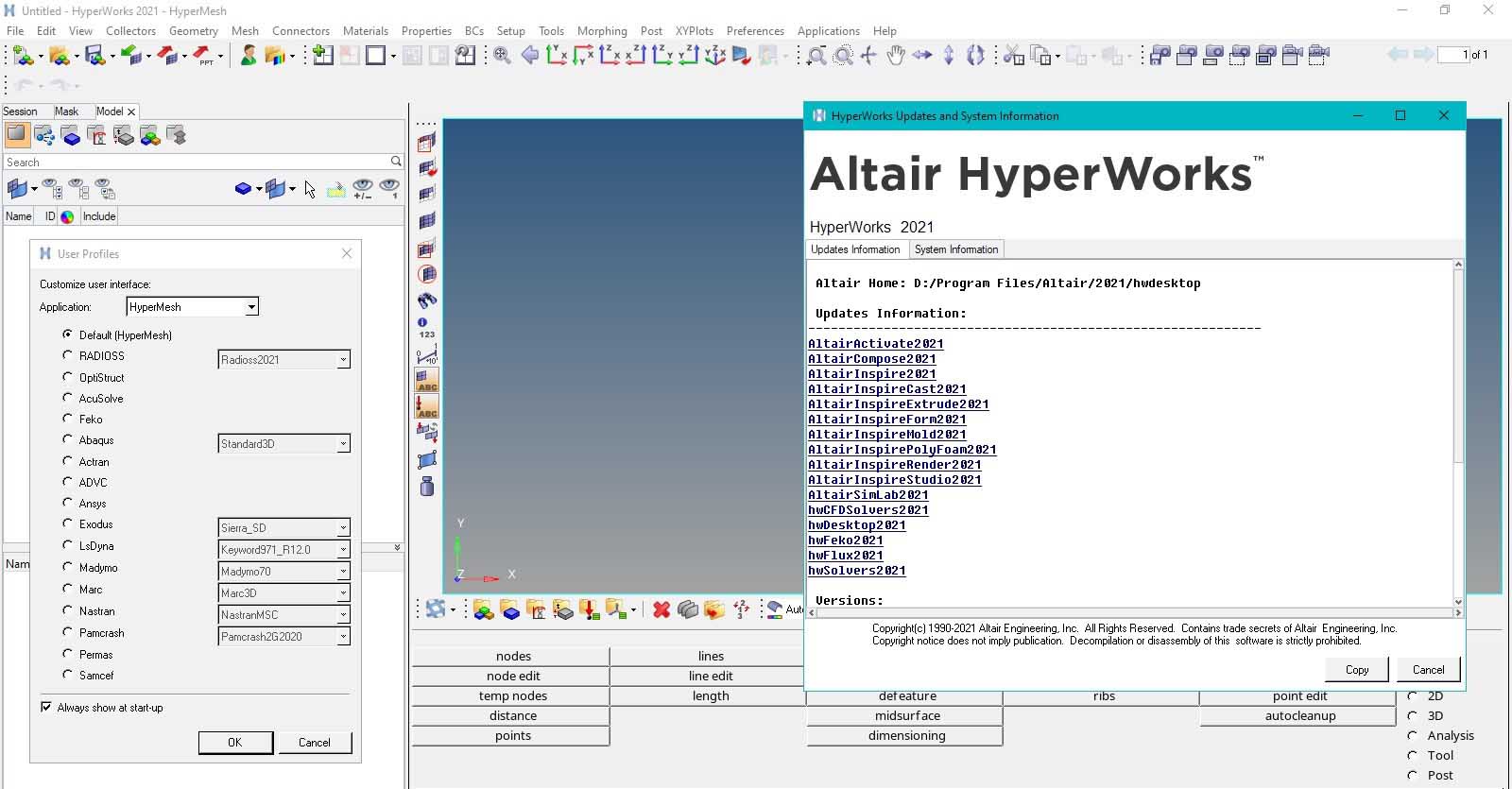Viewport: 1512px width, 789px height.
Task: Click the numbers 123 display icon
Action: tap(426, 328)
